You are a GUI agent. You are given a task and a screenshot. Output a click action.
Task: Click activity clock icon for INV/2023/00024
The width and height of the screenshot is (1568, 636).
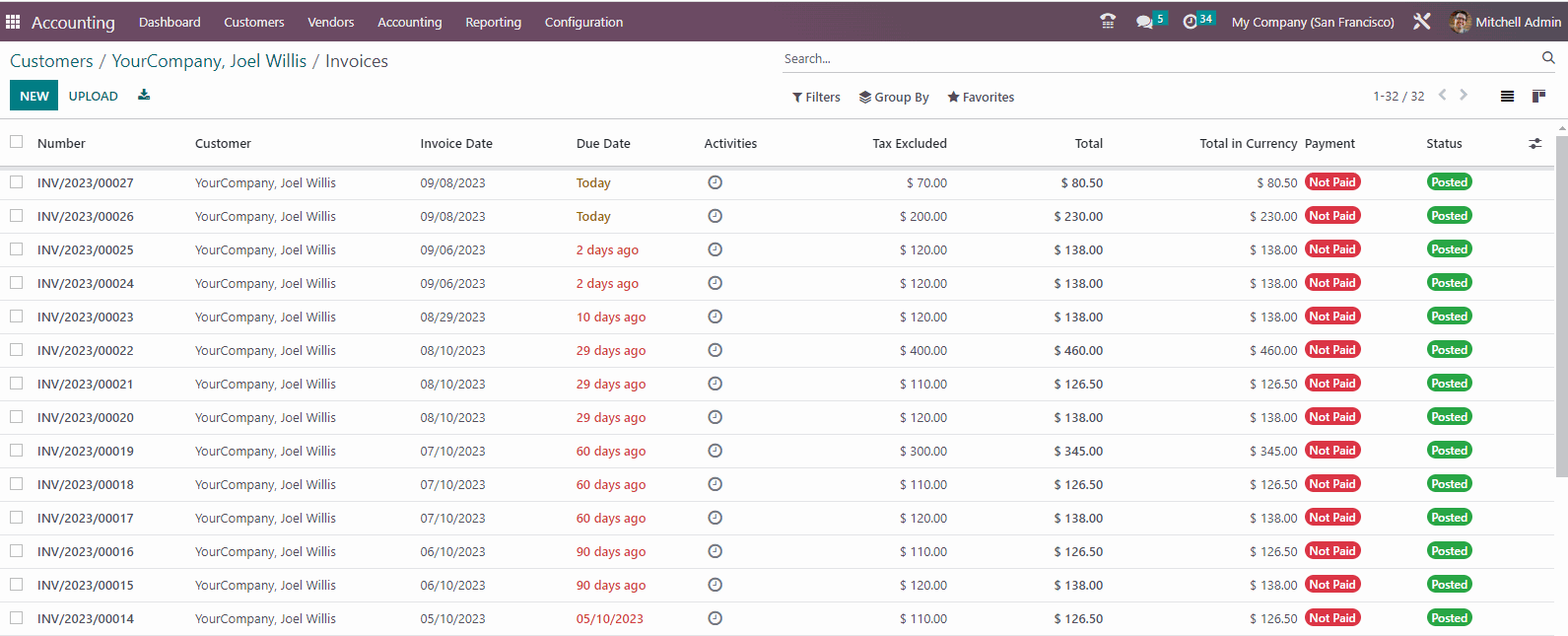point(716,283)
